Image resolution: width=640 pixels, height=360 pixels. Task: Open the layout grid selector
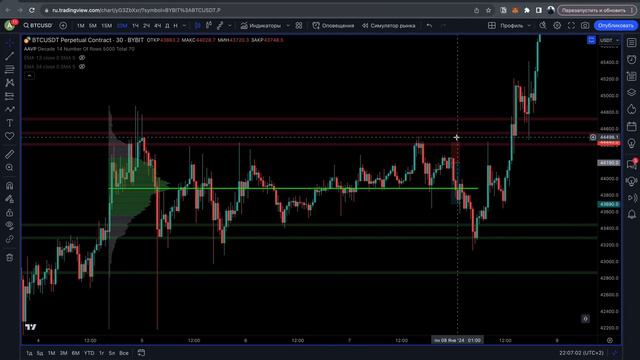point(492,26)
